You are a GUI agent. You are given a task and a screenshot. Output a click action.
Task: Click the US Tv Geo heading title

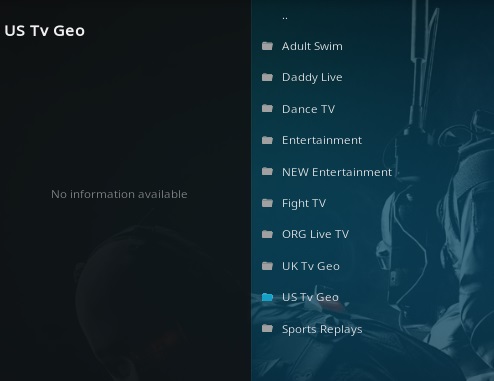(x=45, y=31)
